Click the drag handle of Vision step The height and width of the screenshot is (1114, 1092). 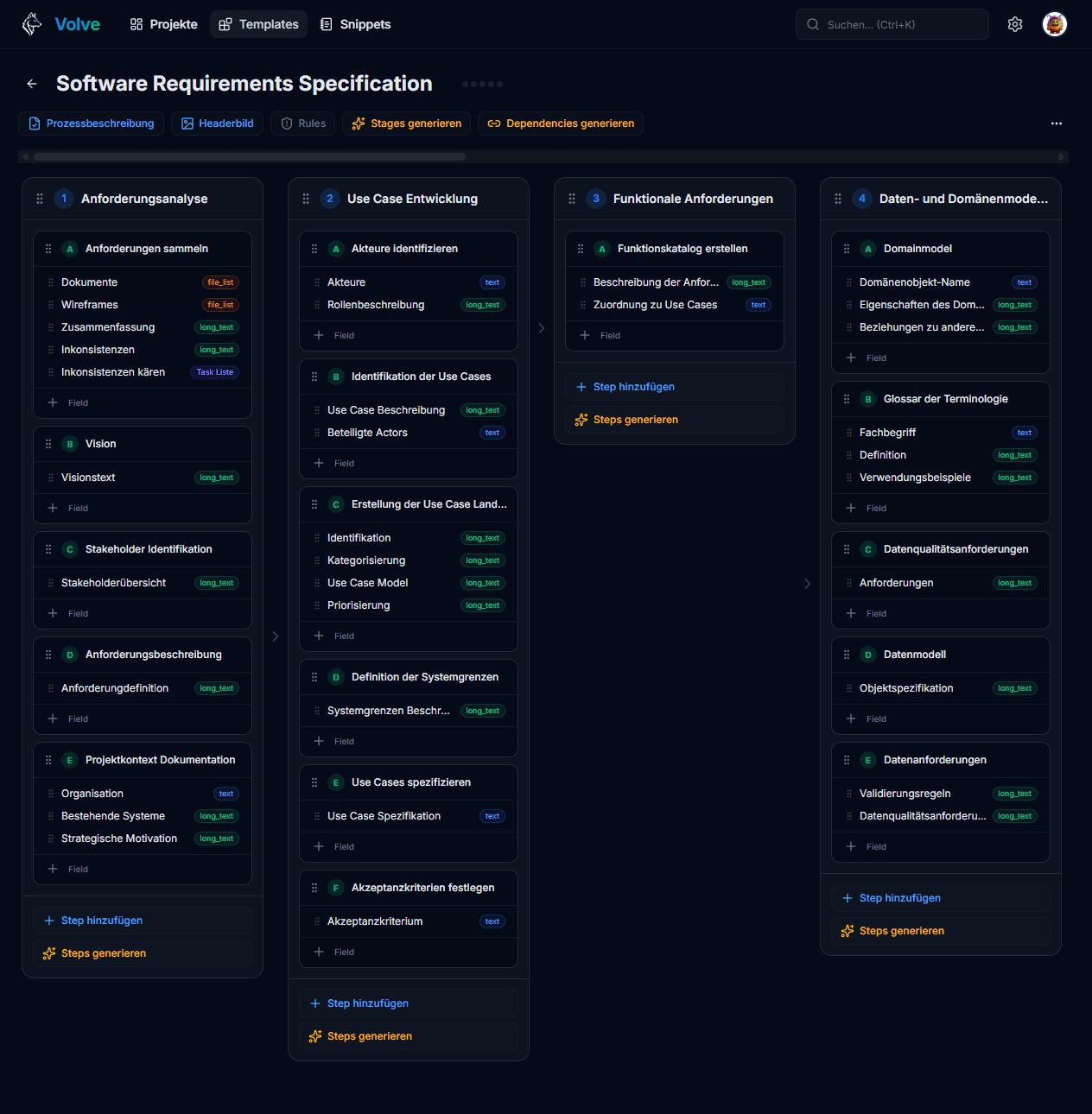tap(48, 444)
